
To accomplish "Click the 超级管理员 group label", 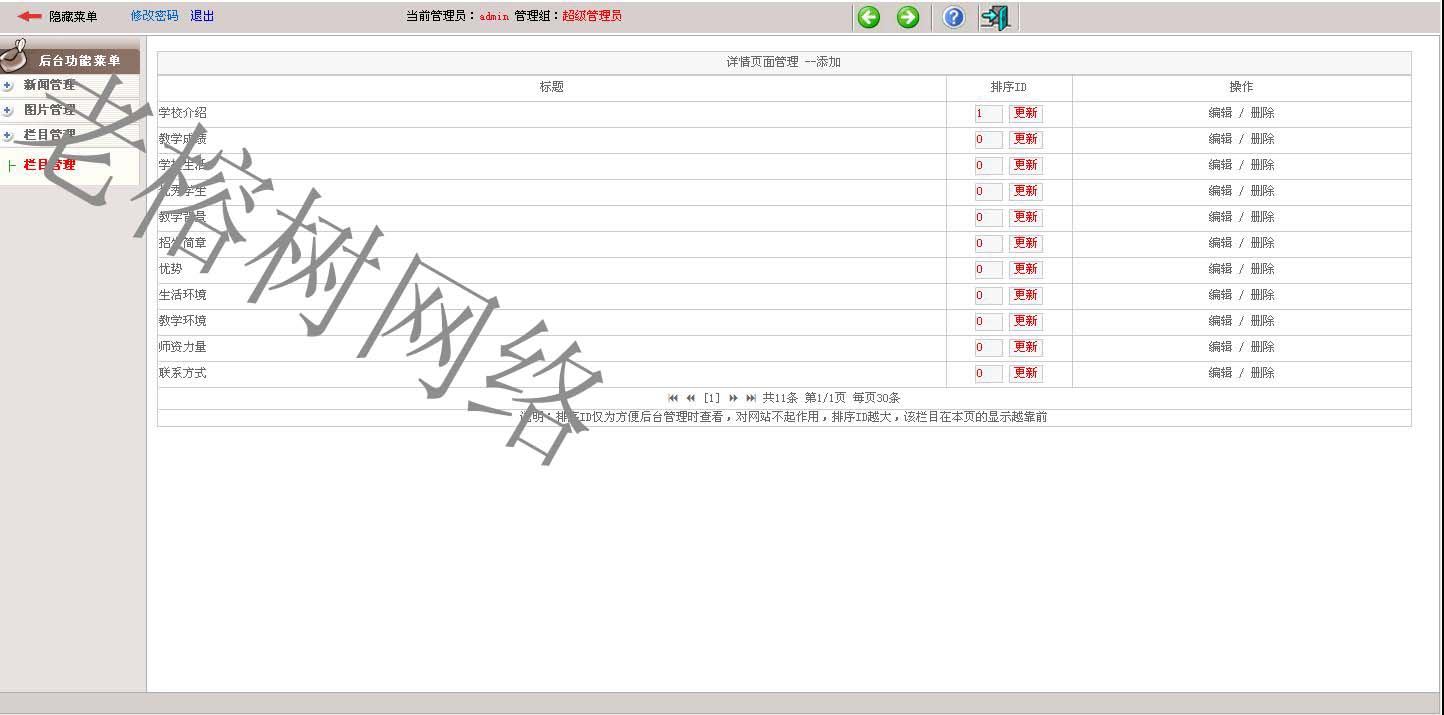I will (592, 16).
